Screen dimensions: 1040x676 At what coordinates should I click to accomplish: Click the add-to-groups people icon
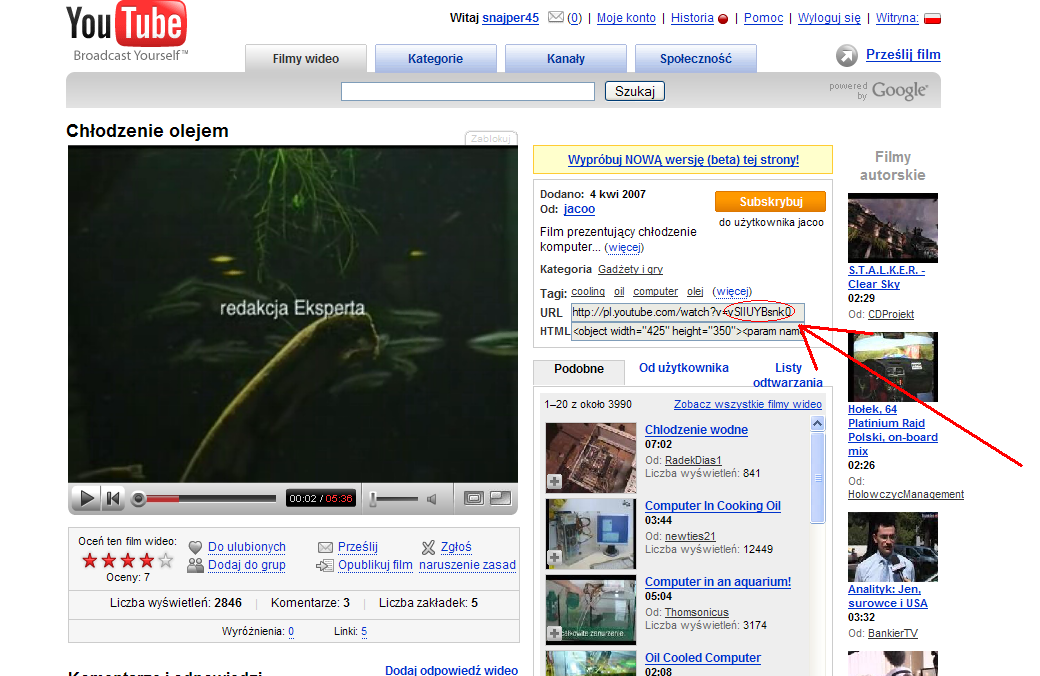coord(195,565)
